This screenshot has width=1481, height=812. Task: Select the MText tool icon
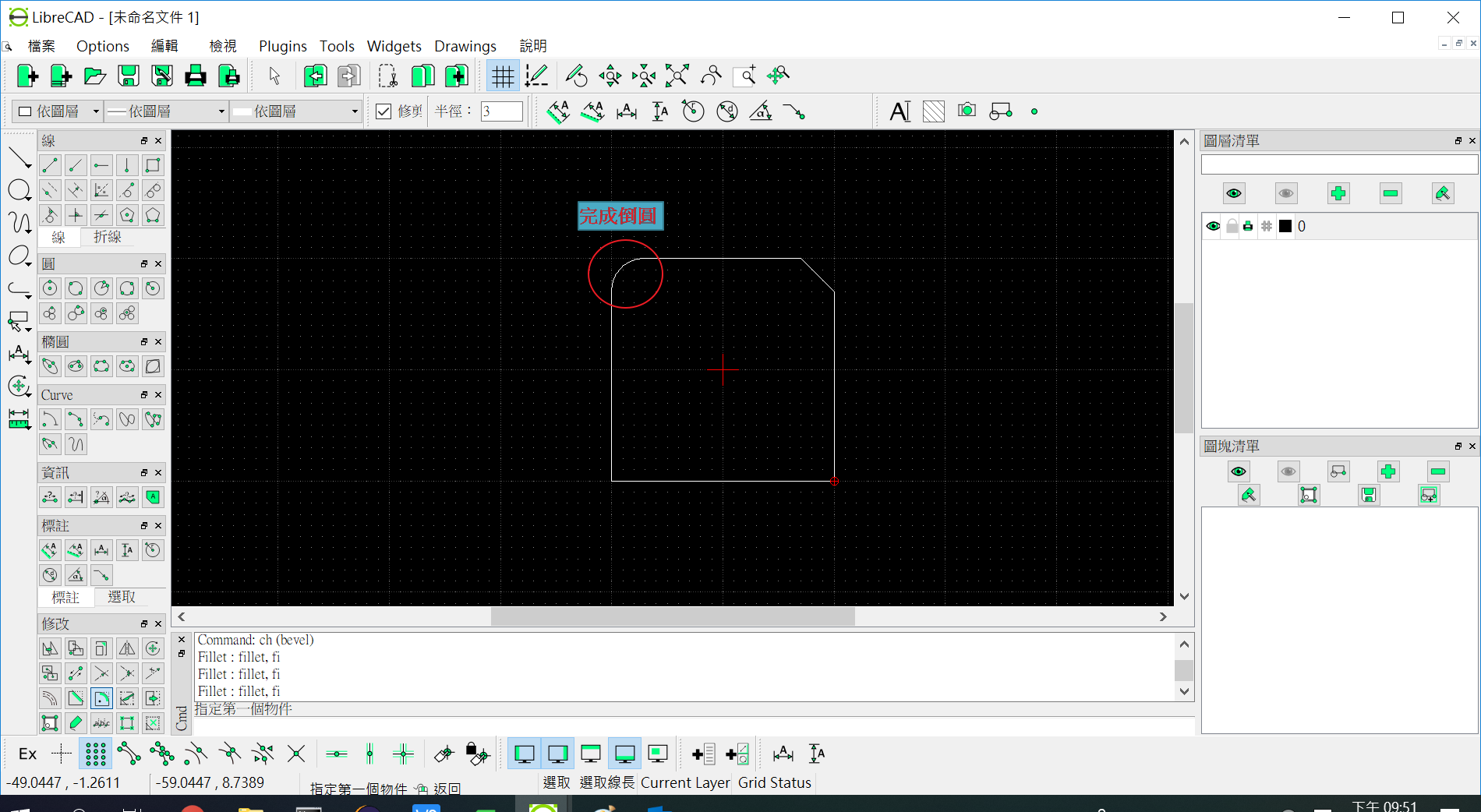900,111
